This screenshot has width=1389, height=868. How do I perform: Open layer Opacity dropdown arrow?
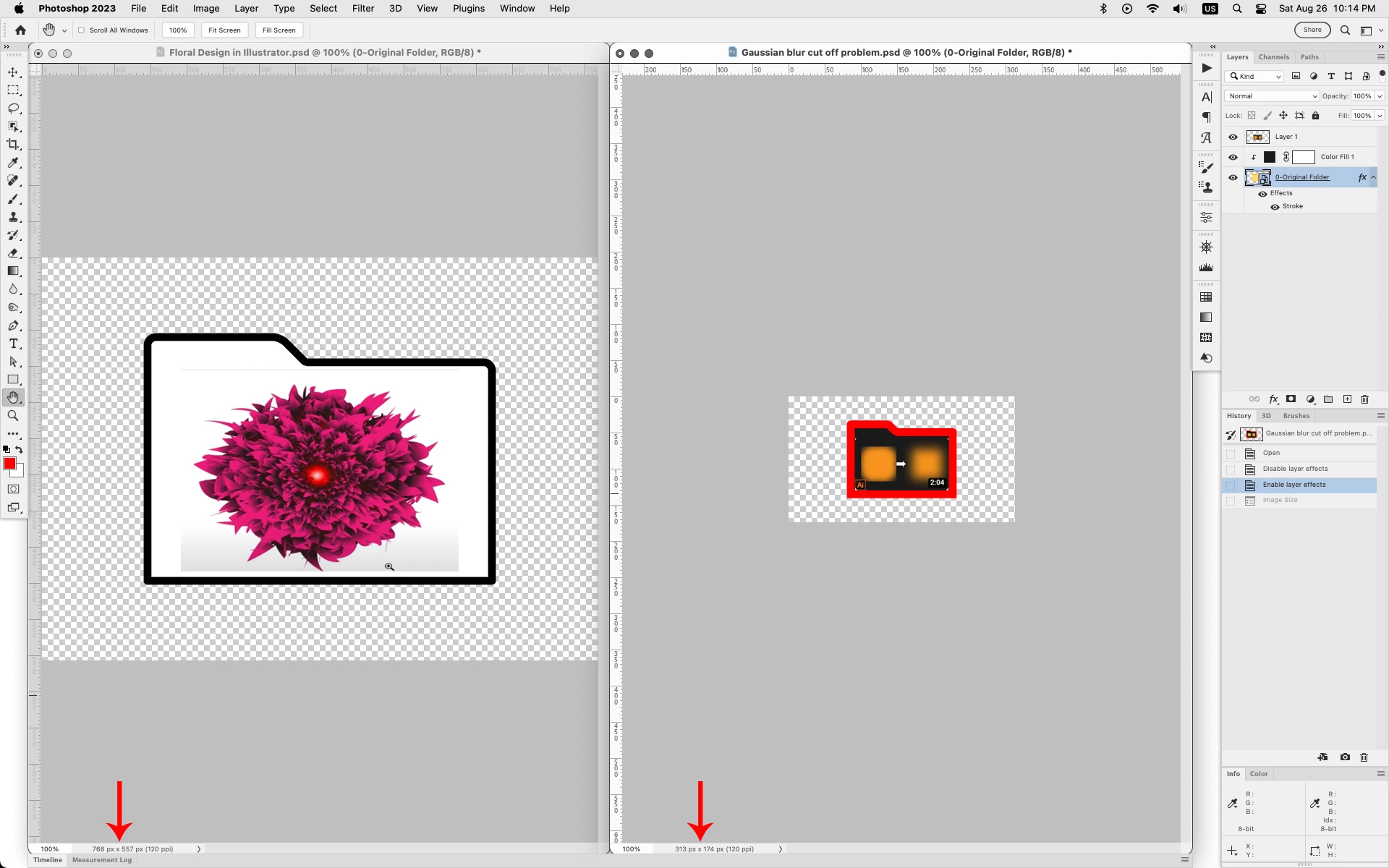(1380, 96)
